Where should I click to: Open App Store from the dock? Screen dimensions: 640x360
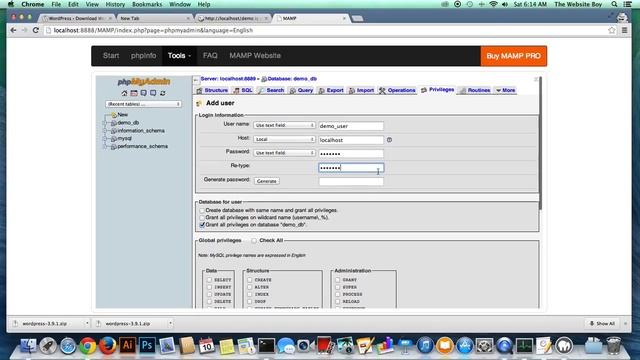464,346
